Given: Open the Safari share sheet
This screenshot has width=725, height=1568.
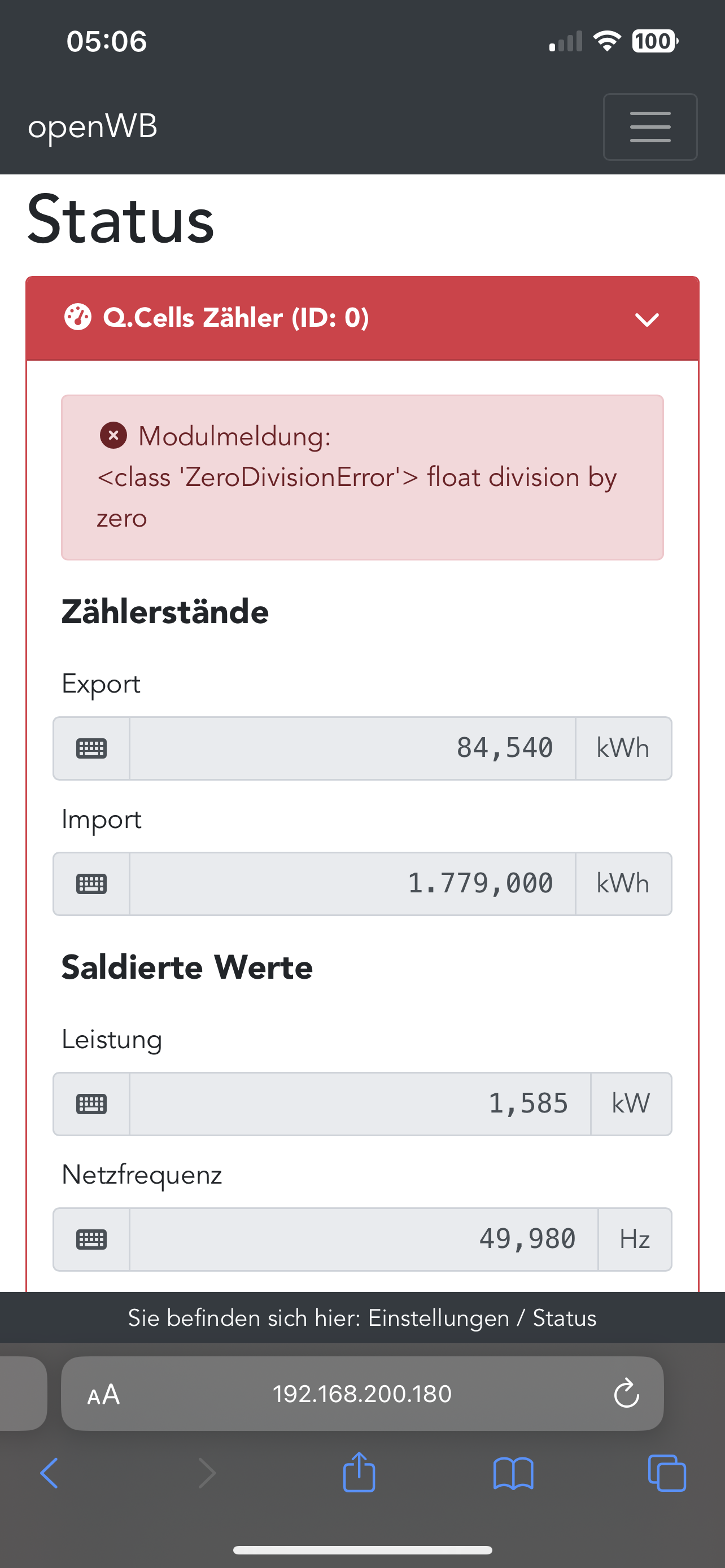Looking at the screenshot, I should point(359,1473).
